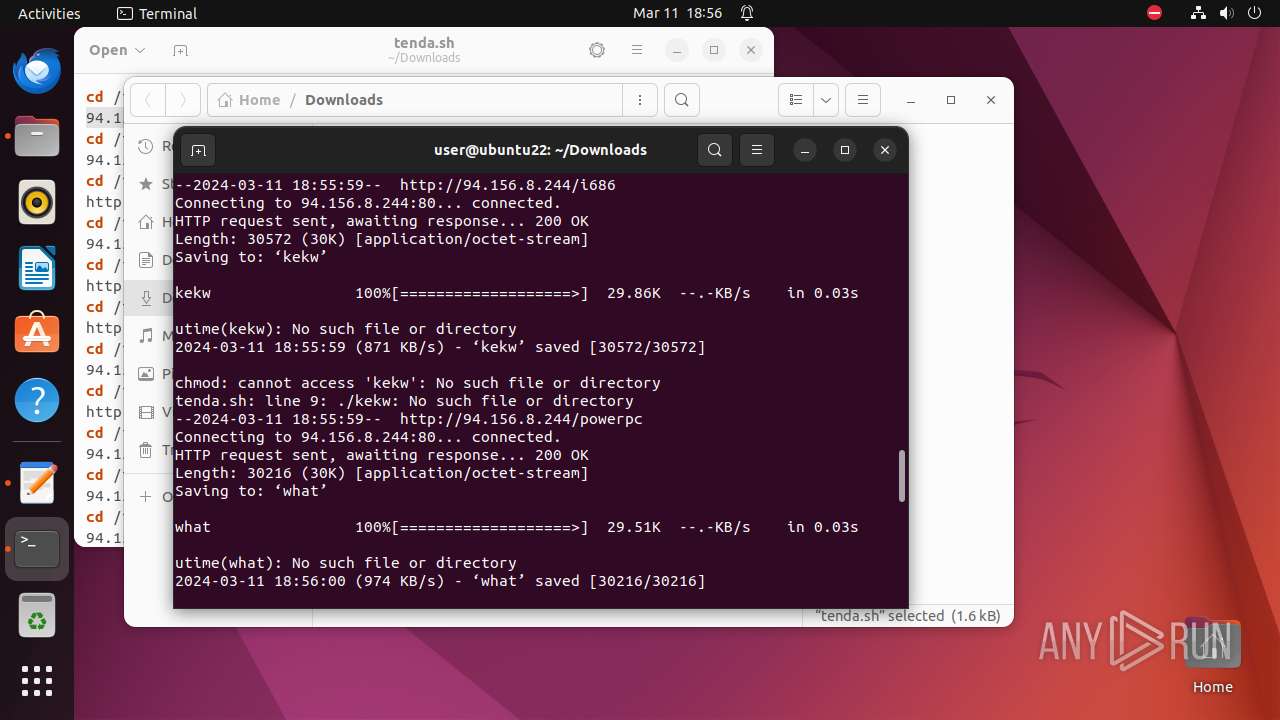1280x720 pixels.
Task: Click Home in Files path bar
Action: (249, 100)
